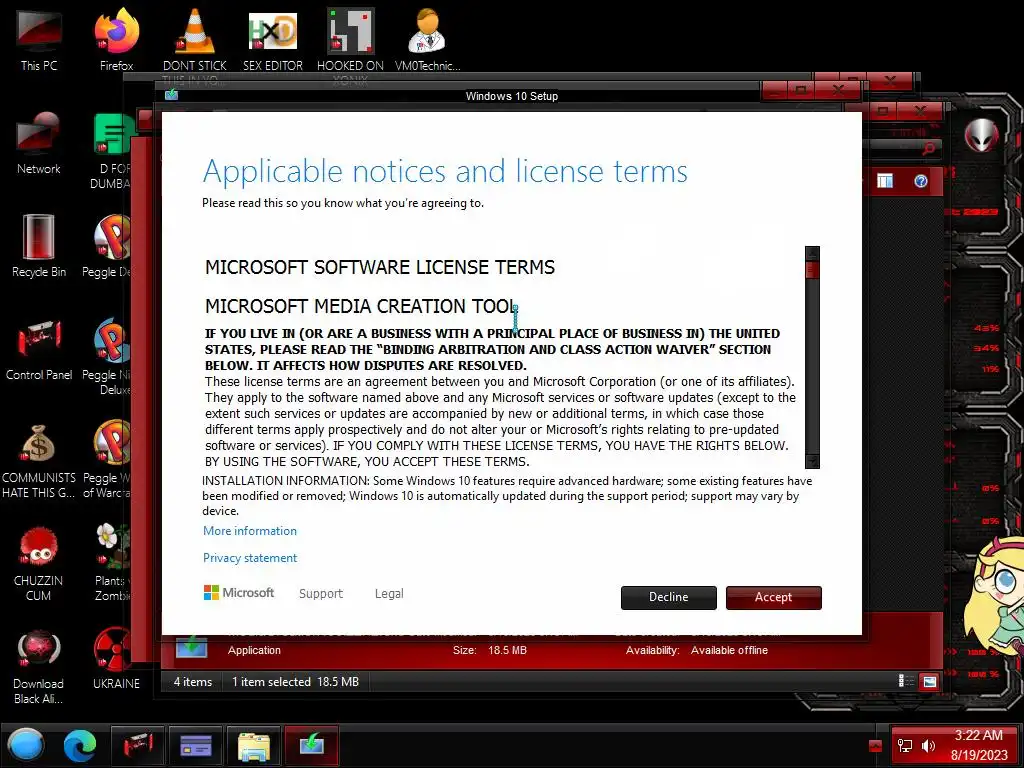Open the Recycle Bin desktop icon
Image resolution: width=1024 pixels, height=768 pixels.
point(39,246)
